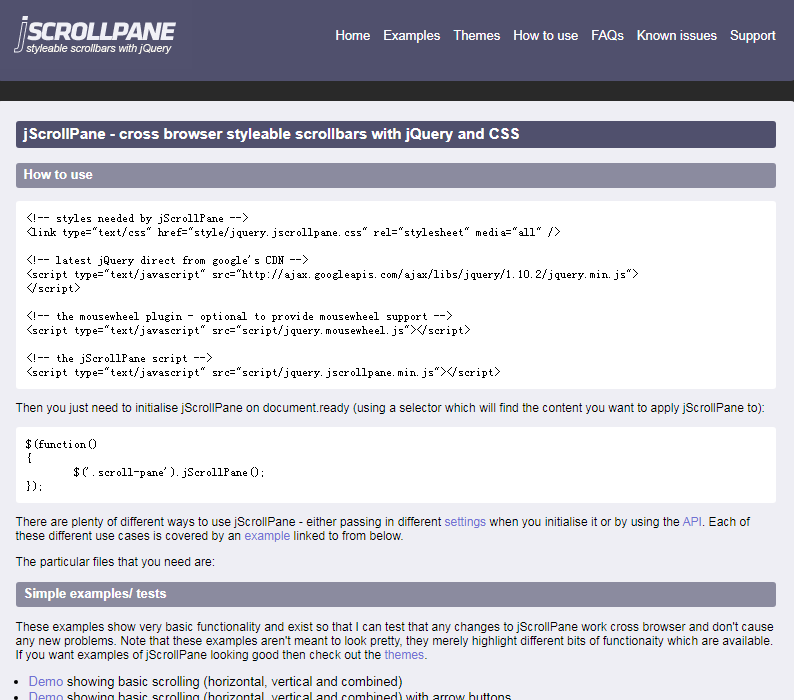Screen dimensions: 794x700
Task: Go to Examples page
Action: (x=411, y=35)
